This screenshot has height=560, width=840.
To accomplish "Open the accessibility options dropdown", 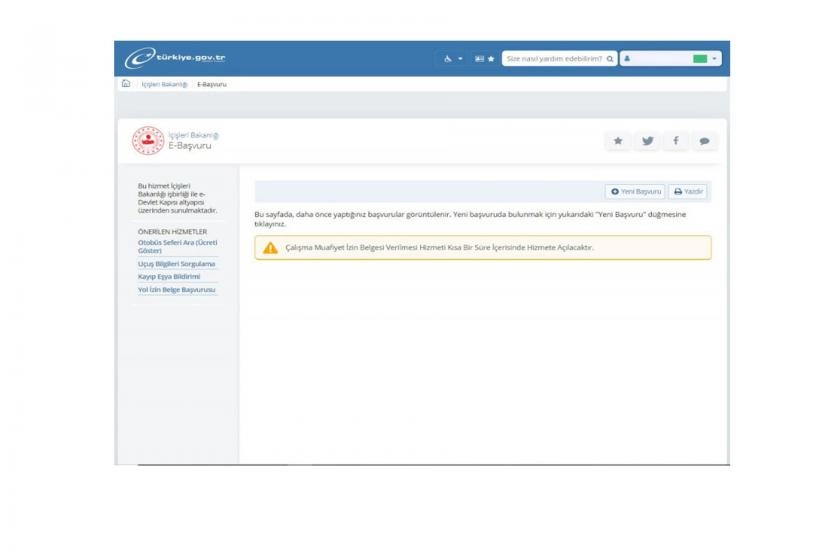I will (453, 59).
